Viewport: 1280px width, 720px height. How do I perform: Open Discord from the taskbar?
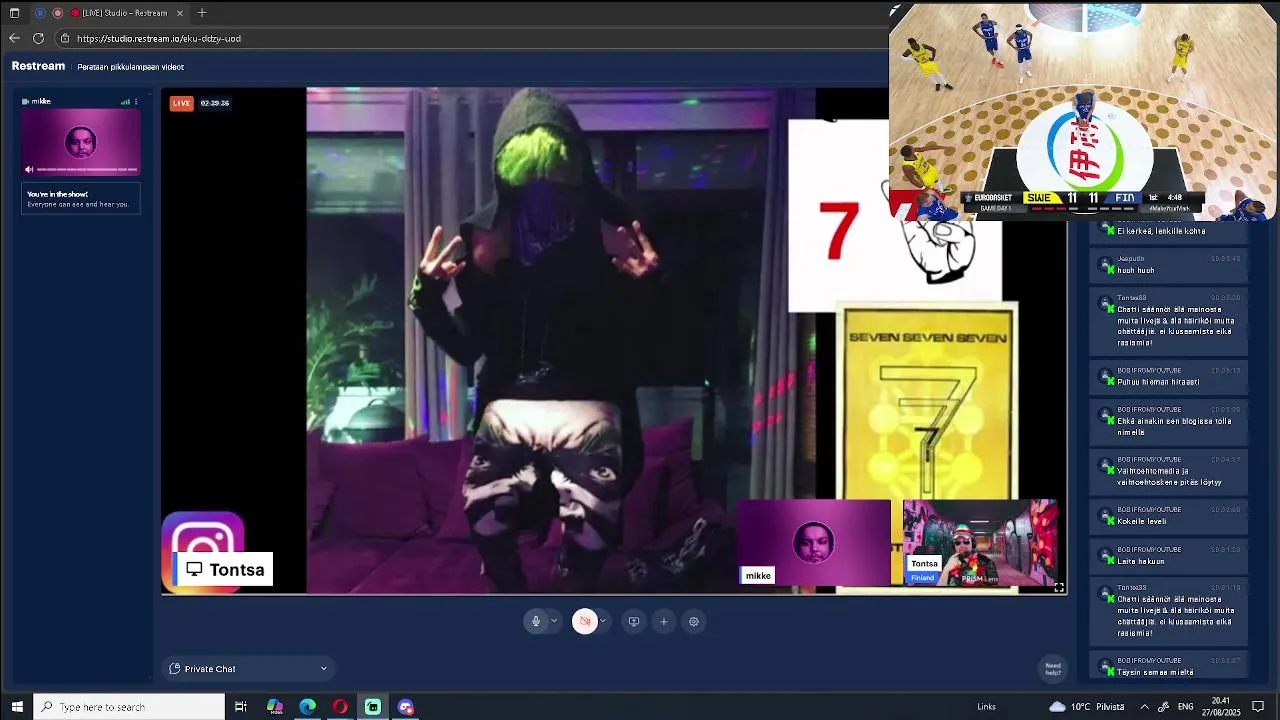[405, 707]
